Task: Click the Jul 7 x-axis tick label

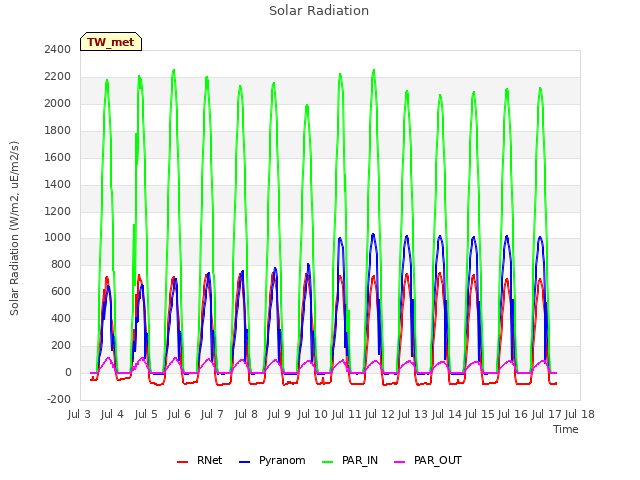Action: (212, 414)
